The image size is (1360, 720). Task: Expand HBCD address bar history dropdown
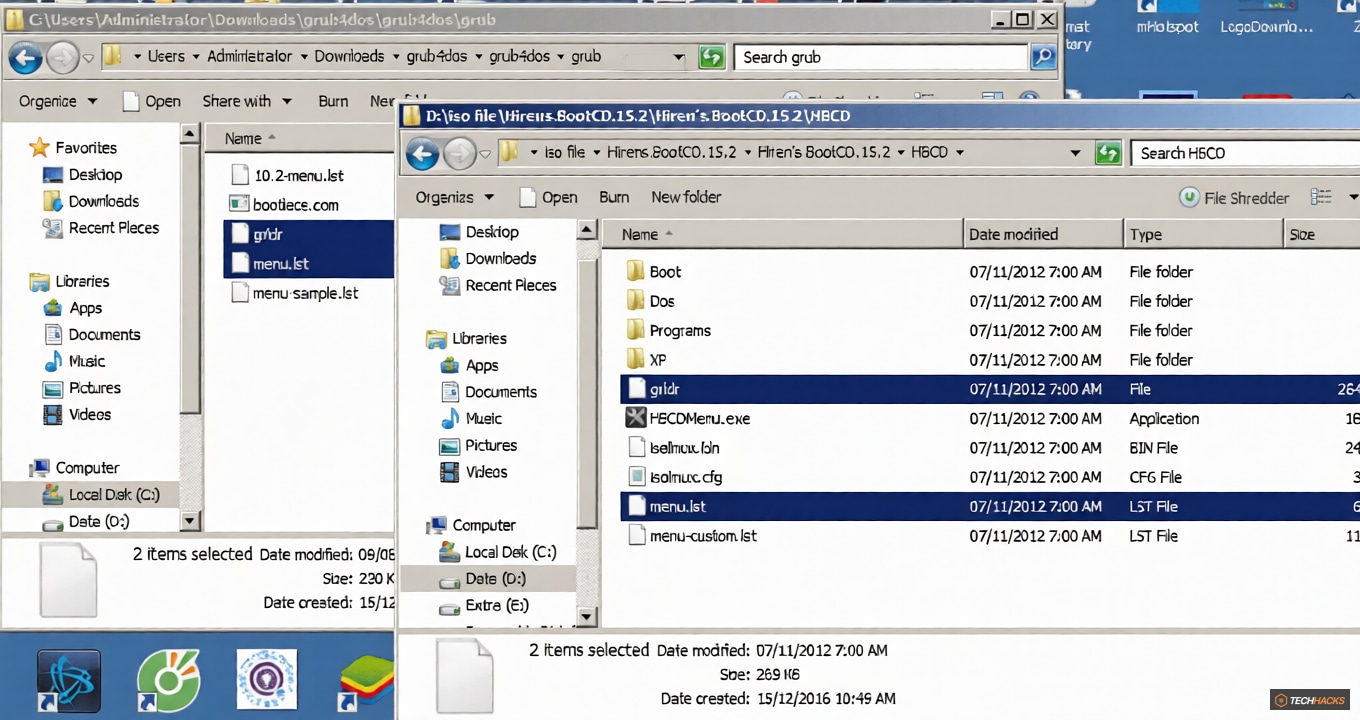[1075, 153]
